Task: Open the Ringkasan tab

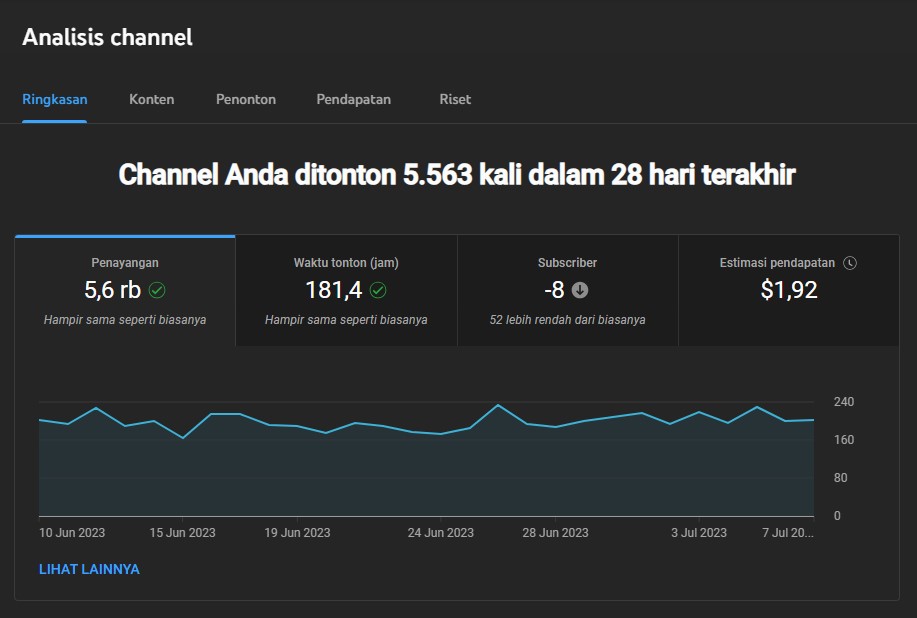Action: 55,99
